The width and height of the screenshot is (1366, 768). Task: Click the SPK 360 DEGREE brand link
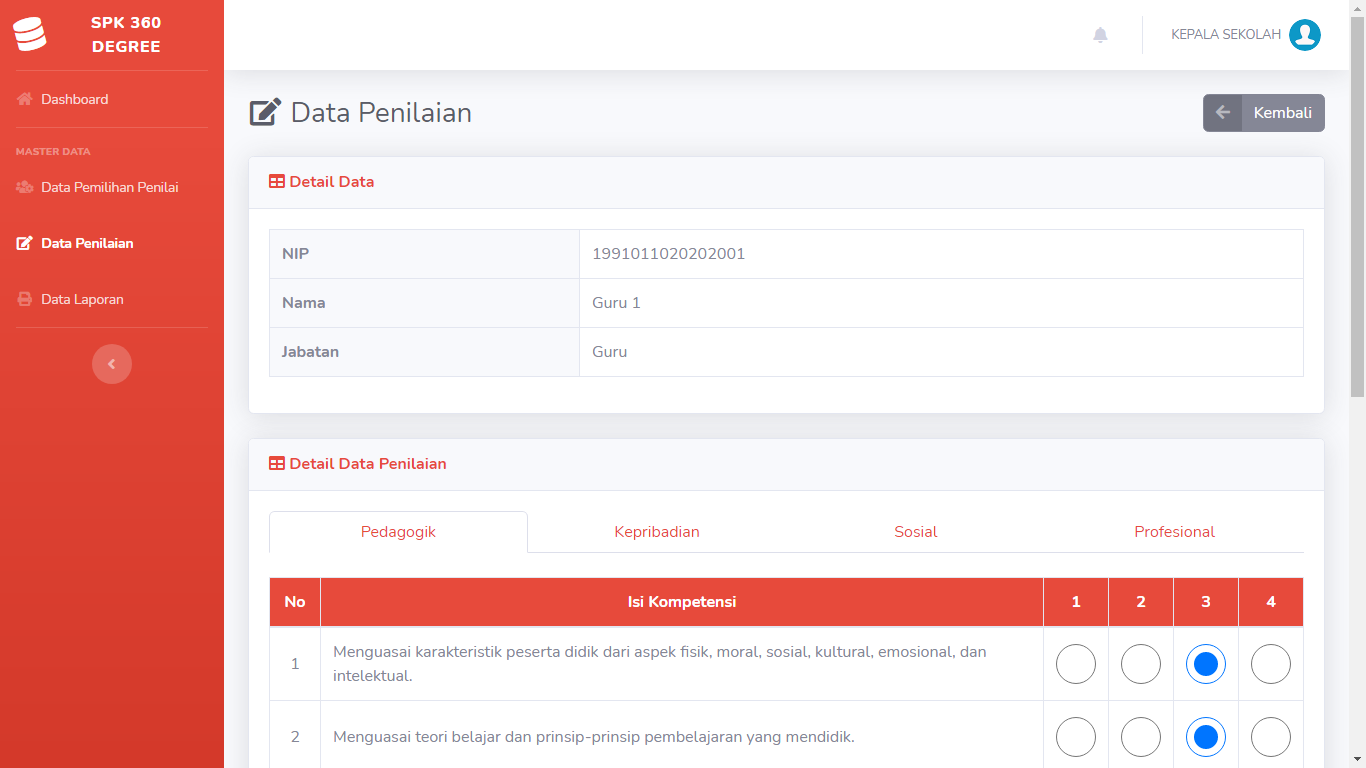pyautogui.click(x=112, y=35)
